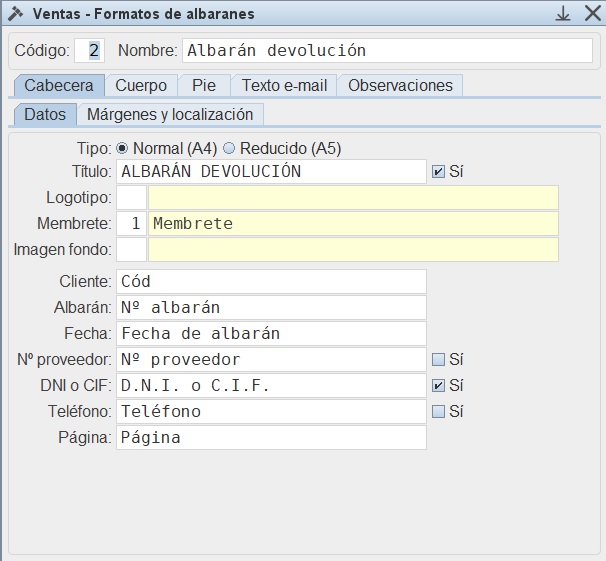The width and height of the screenshot is (606, 561).
Task: Select the Normal (A4) radio button
Action: (x=122, y=148)
